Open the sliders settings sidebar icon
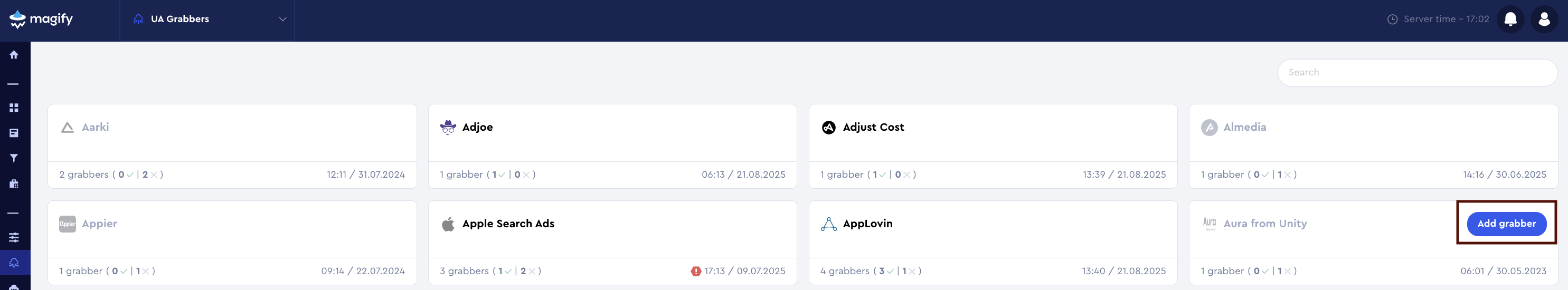Image resolution: width=1568 pixels, height=290 pixels. pyautogui.click(x=14, y=237)
